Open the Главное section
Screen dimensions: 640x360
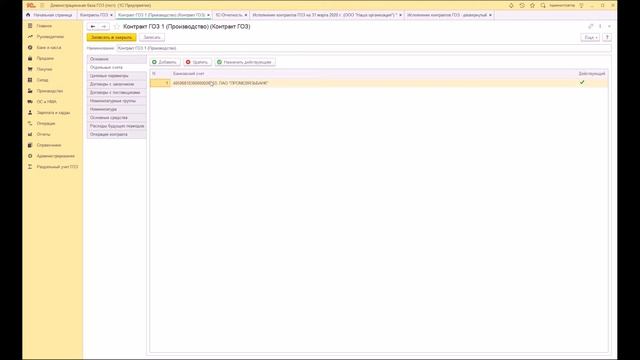[x=44, y=26]
